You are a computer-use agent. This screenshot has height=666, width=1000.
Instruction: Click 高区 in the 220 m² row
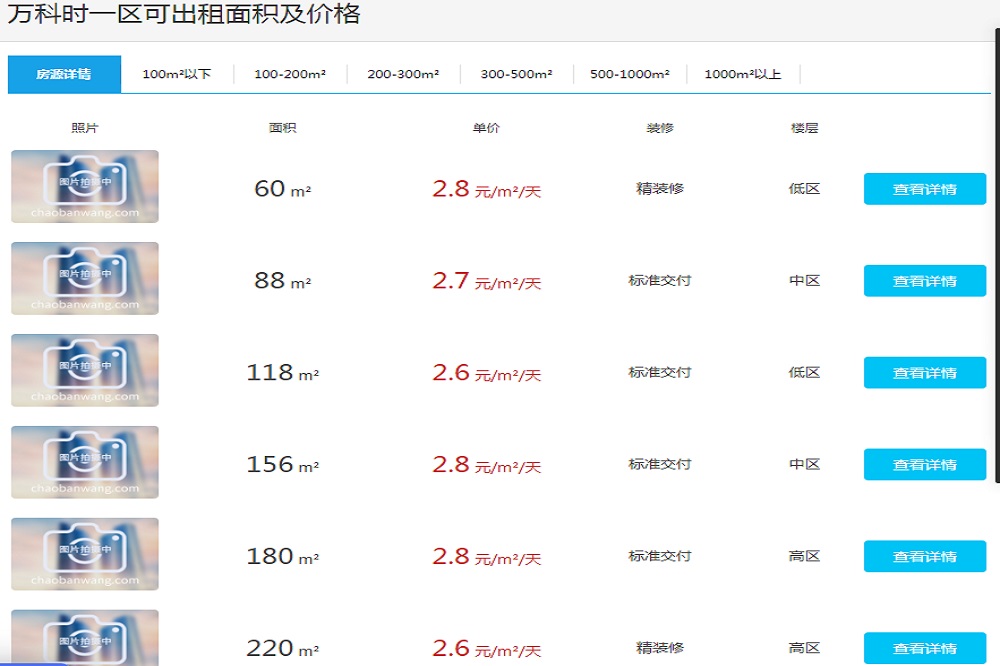tap(804, 648)
